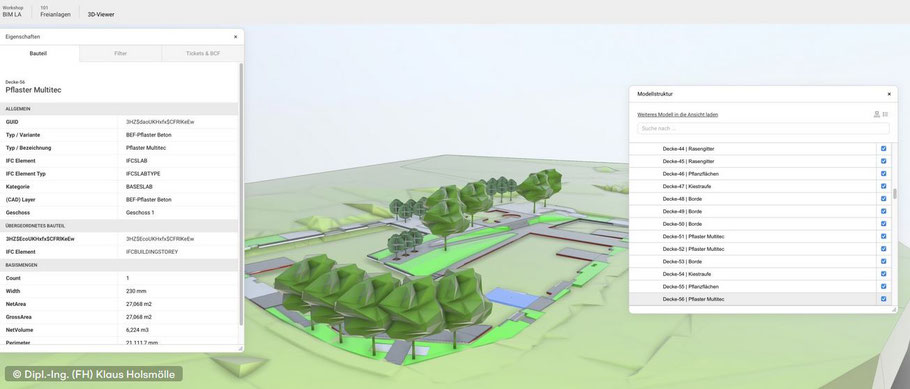The height and width of the screenshot is (389, 910).
Task: Click the Weiteres Modell in die Ansicht laden link
Action: tap(677, 114)
